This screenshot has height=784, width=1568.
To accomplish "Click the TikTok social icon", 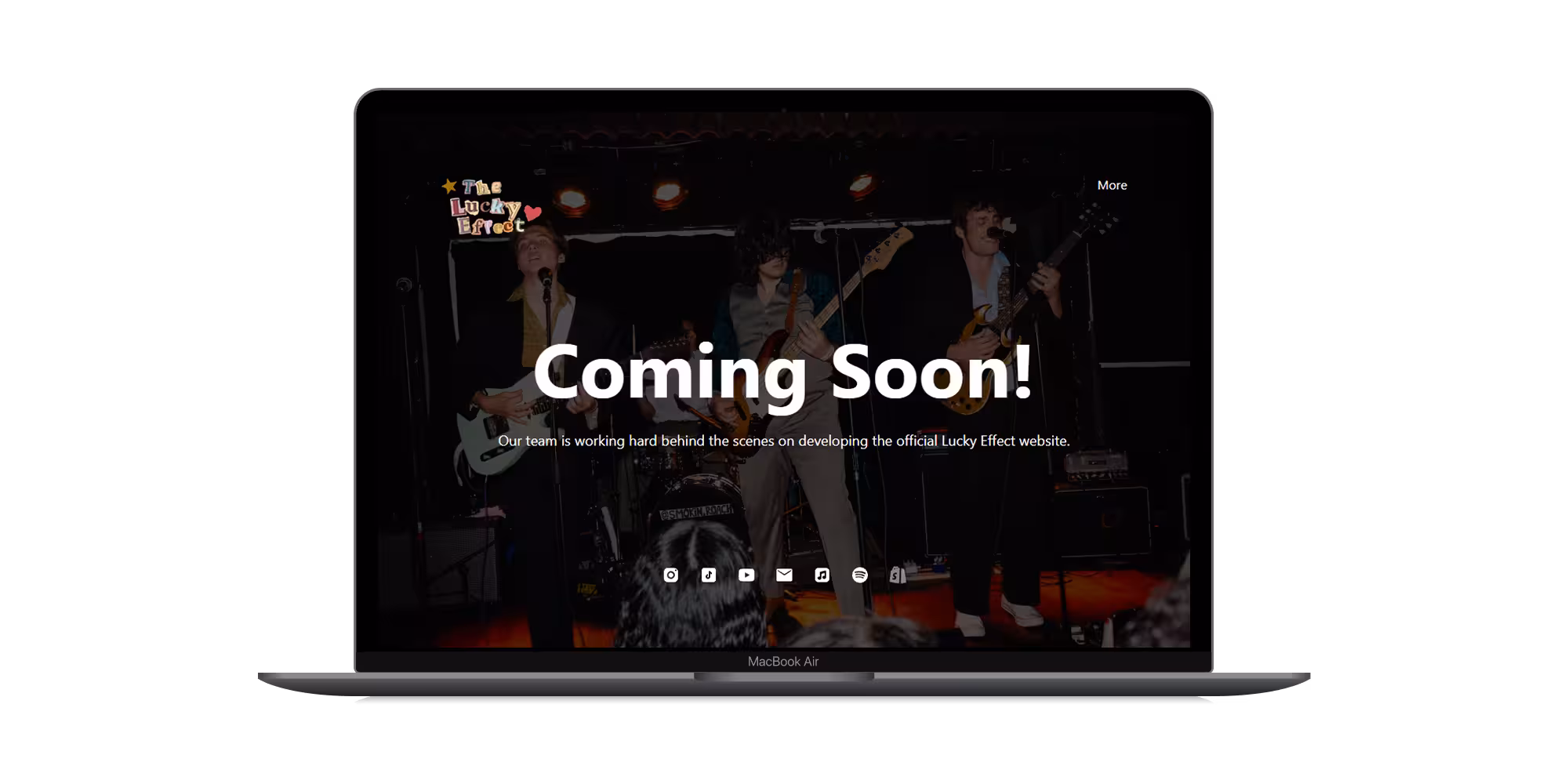I will tap(709, 575).
